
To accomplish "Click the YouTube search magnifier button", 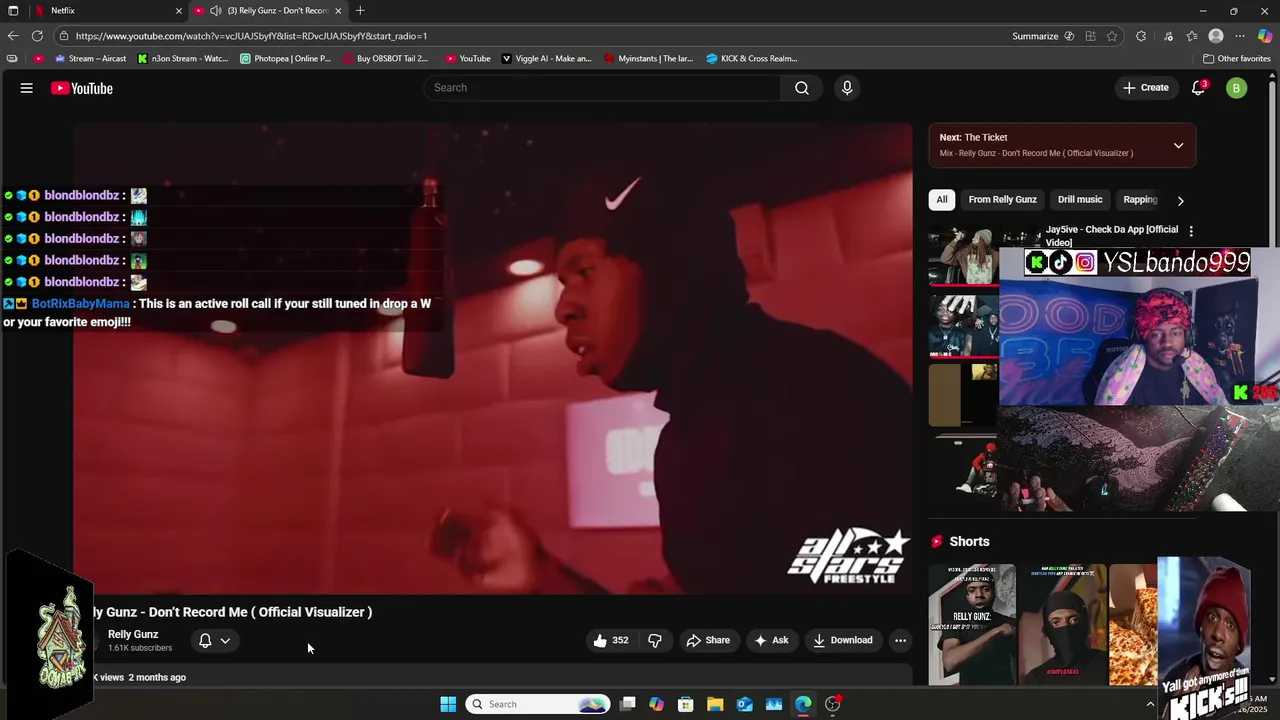I will tap(802, 88).
